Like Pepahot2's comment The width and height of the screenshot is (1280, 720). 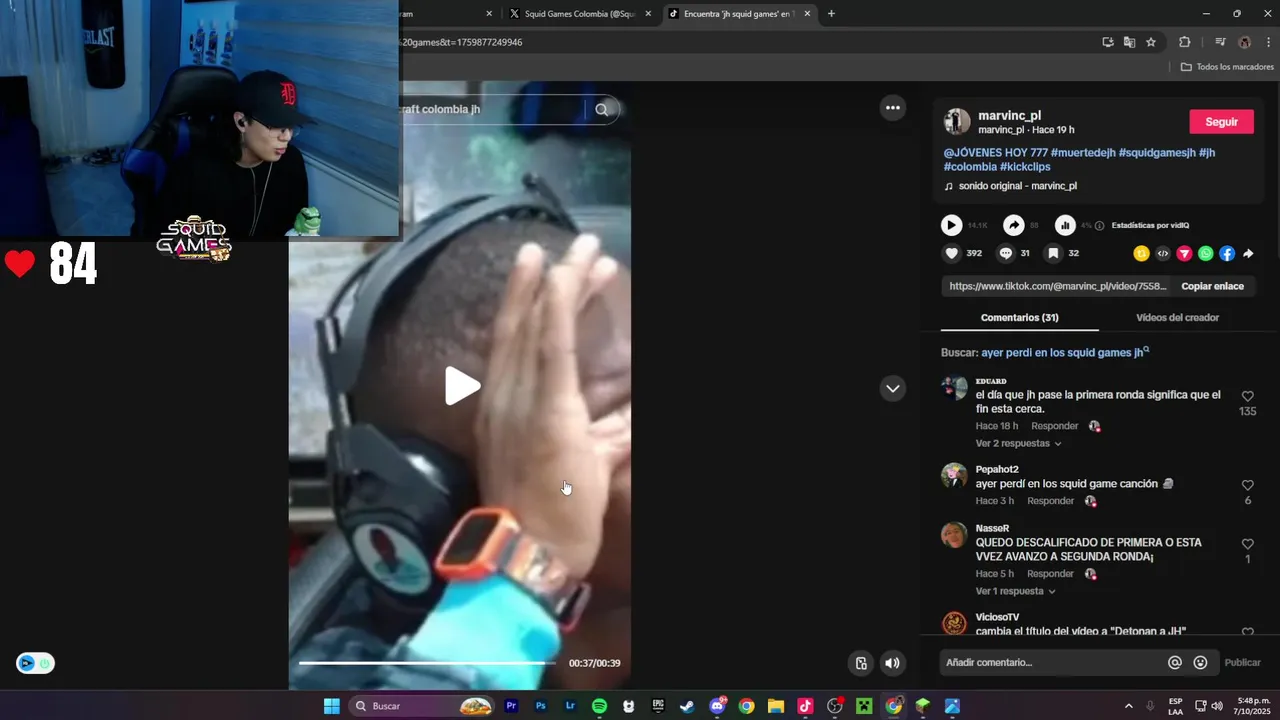click(x=1247, y=485)
